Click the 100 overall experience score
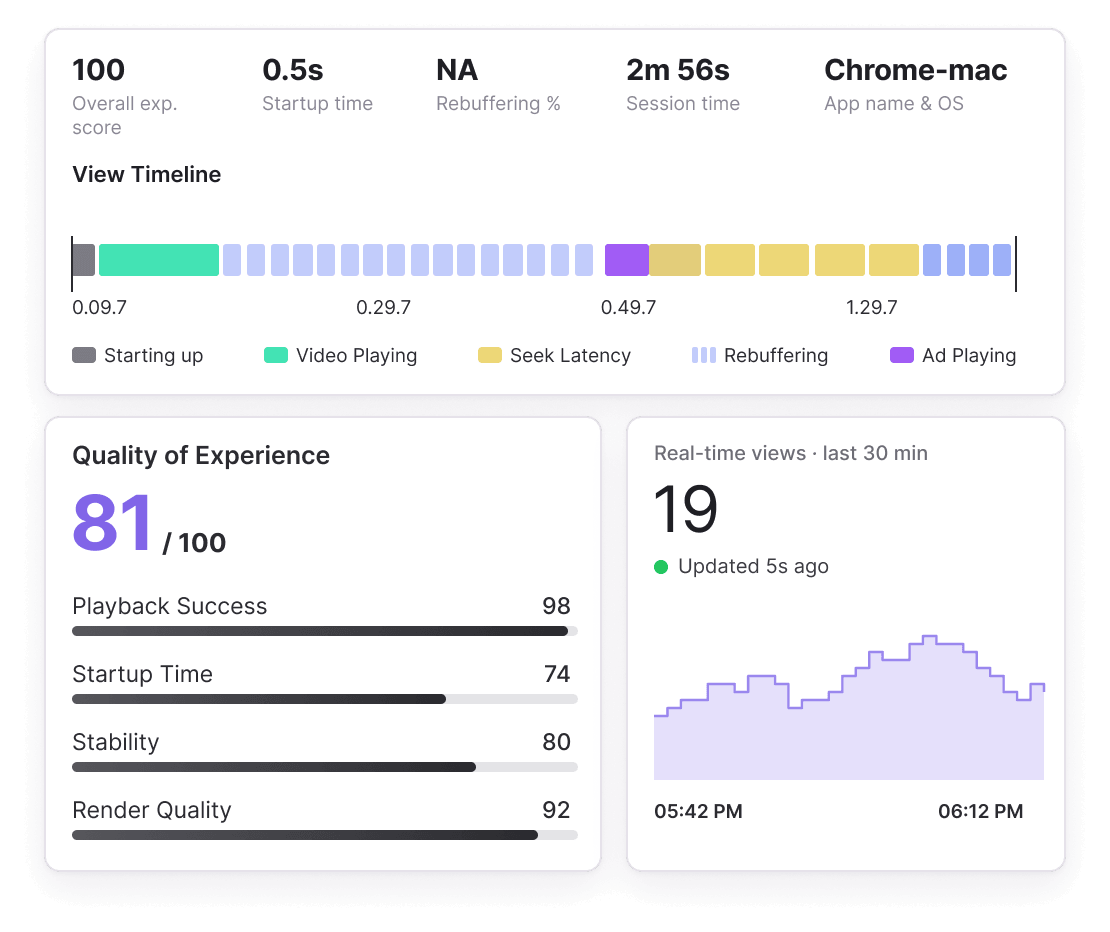1110x932 pixels. pyautogui.click(x=98, y=70)
